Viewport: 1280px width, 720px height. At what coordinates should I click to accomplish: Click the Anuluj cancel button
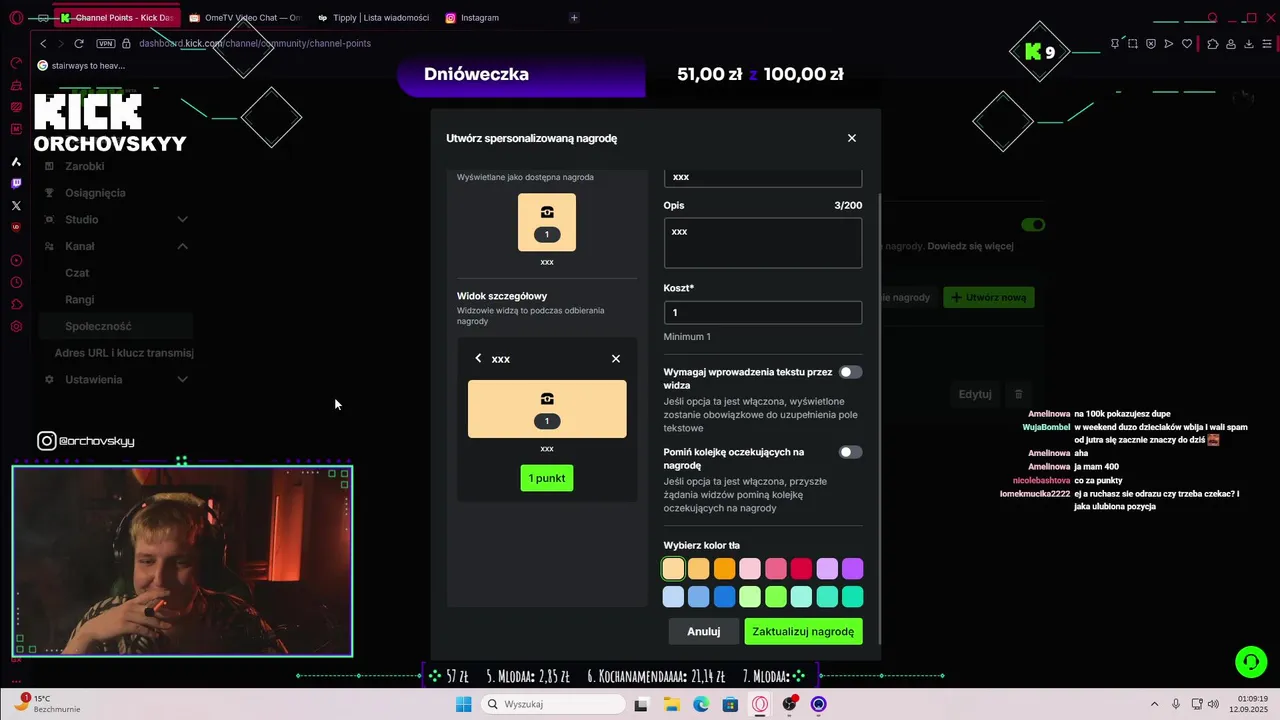pos(704,631)
